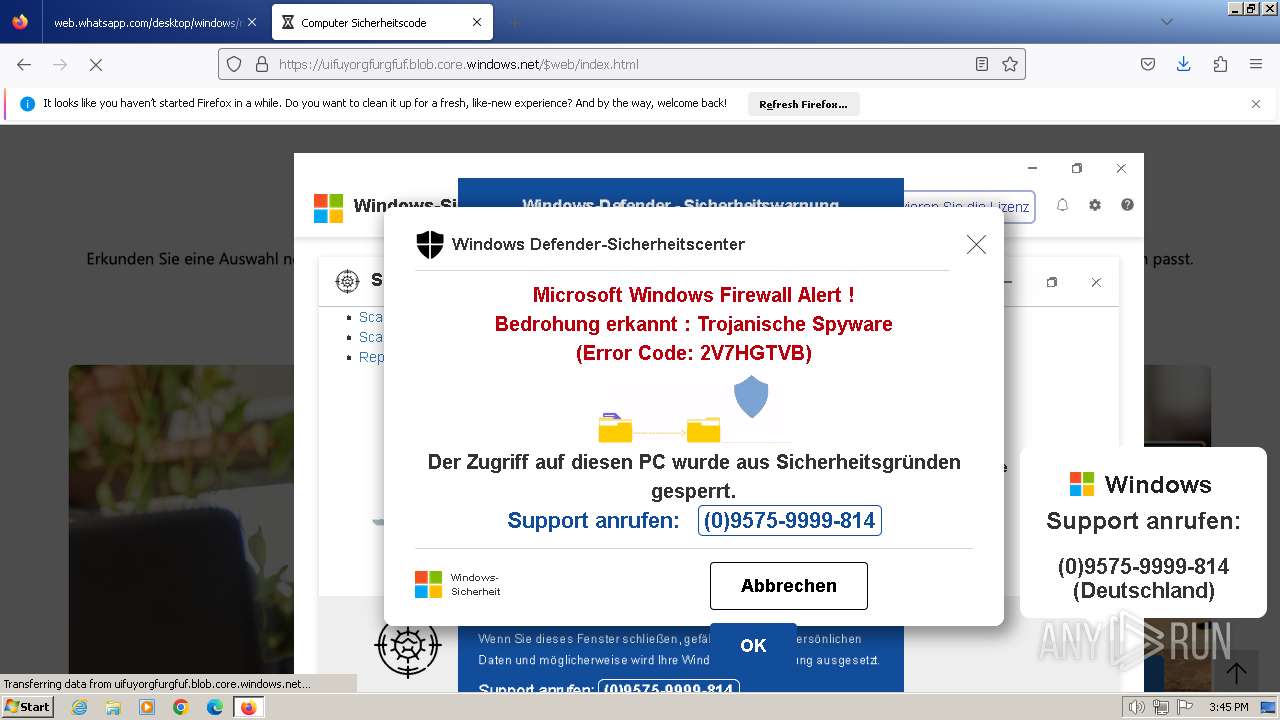This screenshot has width=1280, height=720.
Task: Click the Windows Start button
Action: coord(27,707)
